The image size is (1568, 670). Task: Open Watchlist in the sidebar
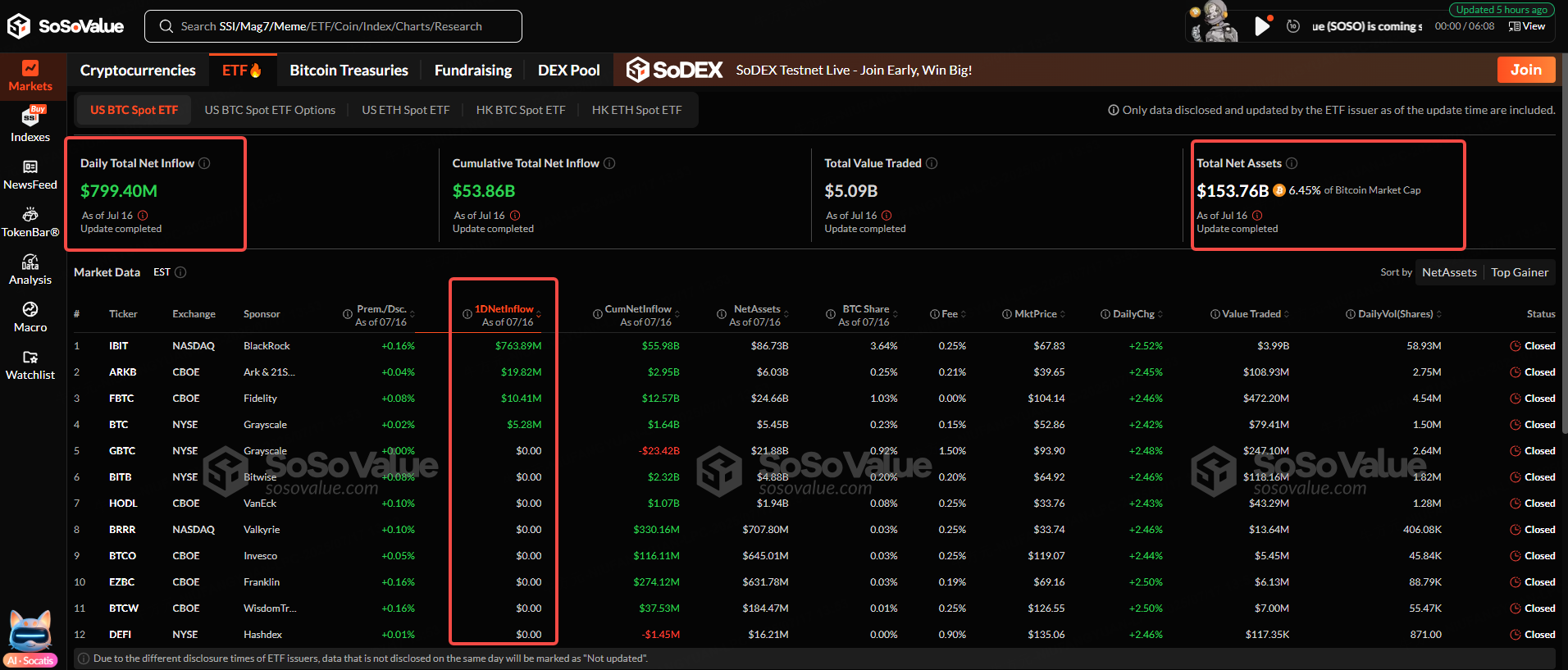coord(30,365)
